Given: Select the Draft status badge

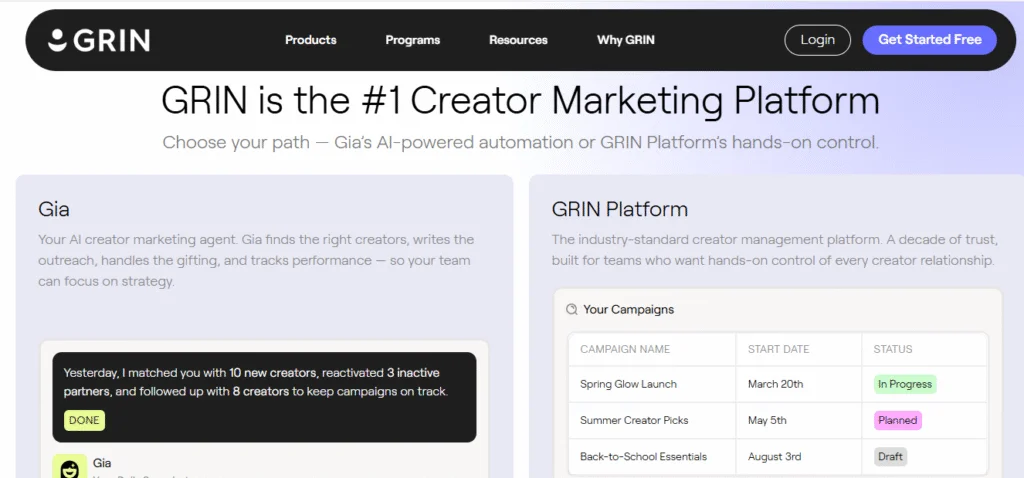Looking at the screenshot, I should [890, 456].
